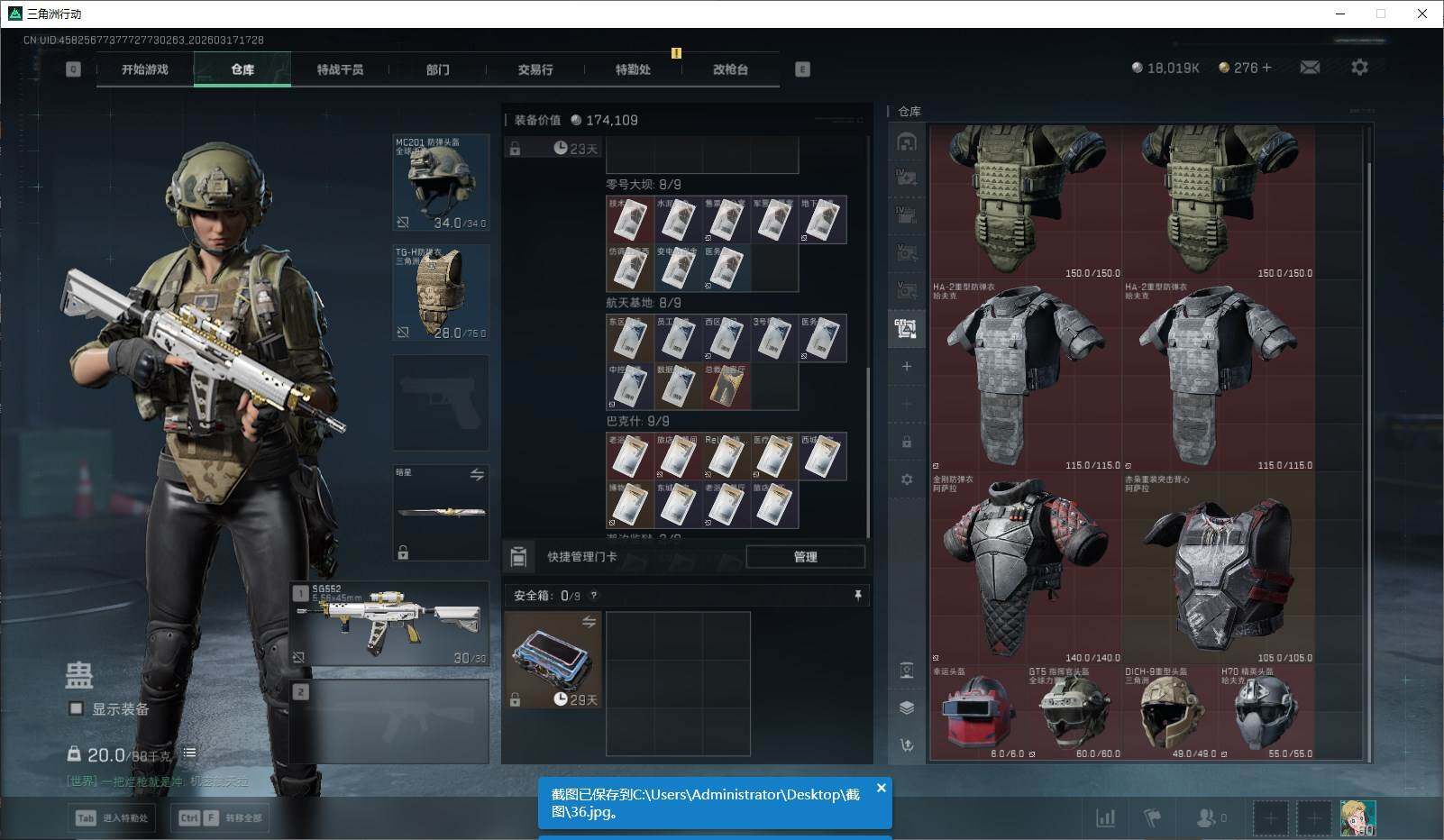The width and height of the screenshot is (1444, 840).
Task: Open the 安全箱 question mark help
Action: (593, 596)
